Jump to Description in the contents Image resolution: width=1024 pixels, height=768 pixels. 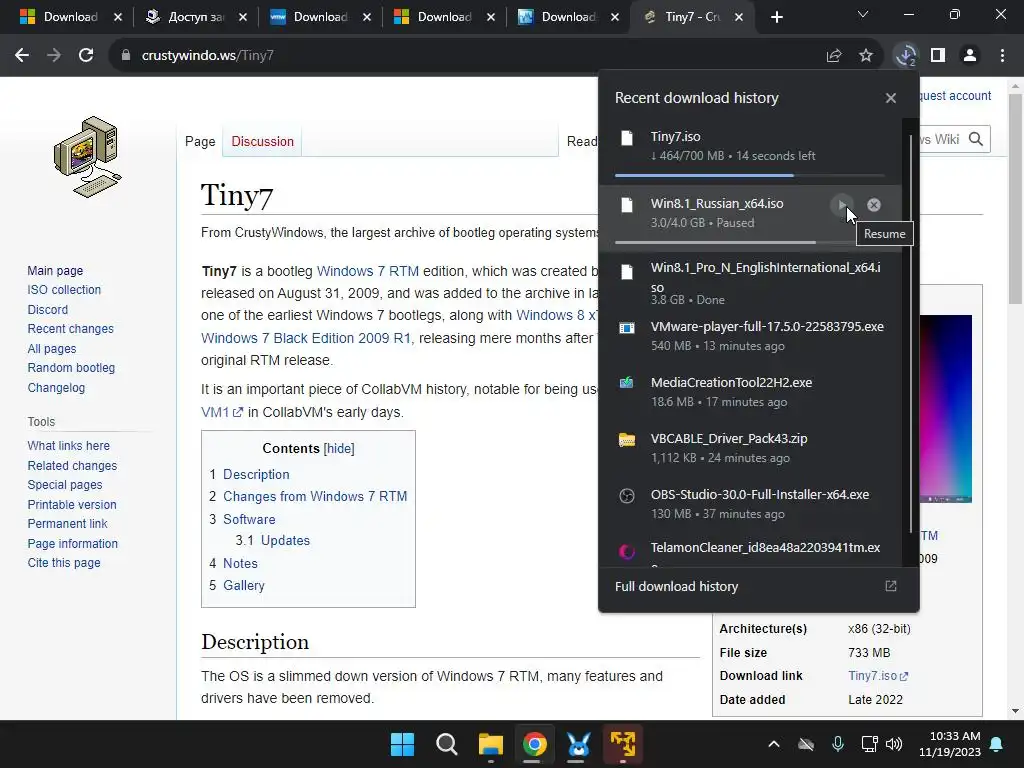256,474
